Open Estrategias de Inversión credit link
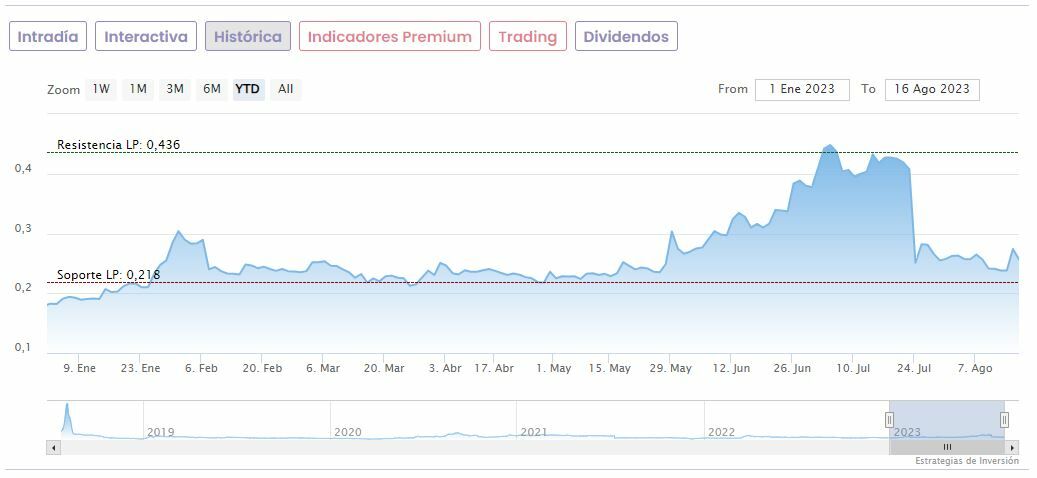The height and width of the screenshot is (478, 1037). 966,461
